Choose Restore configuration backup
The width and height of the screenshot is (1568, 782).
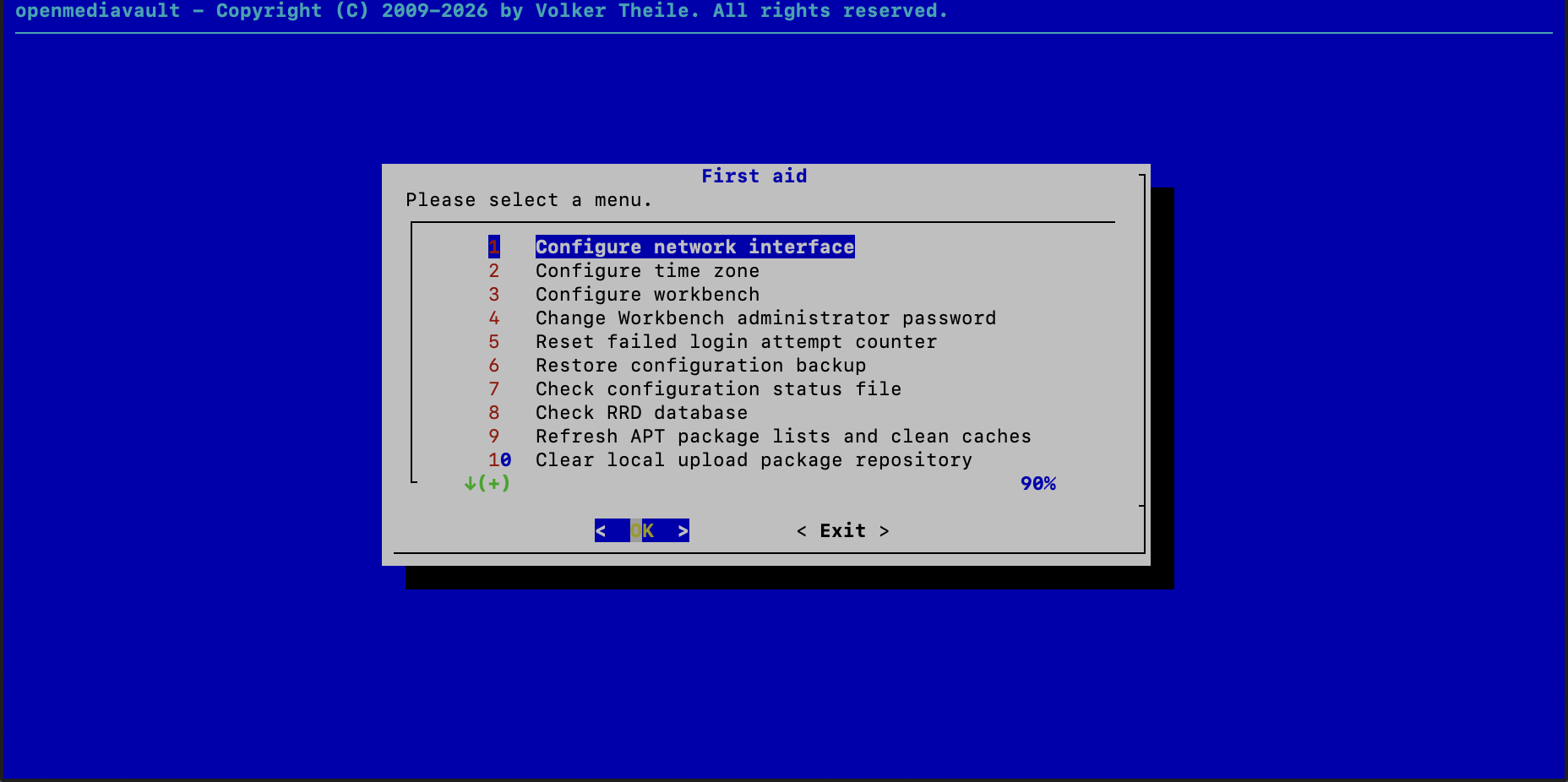tap(700, 365)
